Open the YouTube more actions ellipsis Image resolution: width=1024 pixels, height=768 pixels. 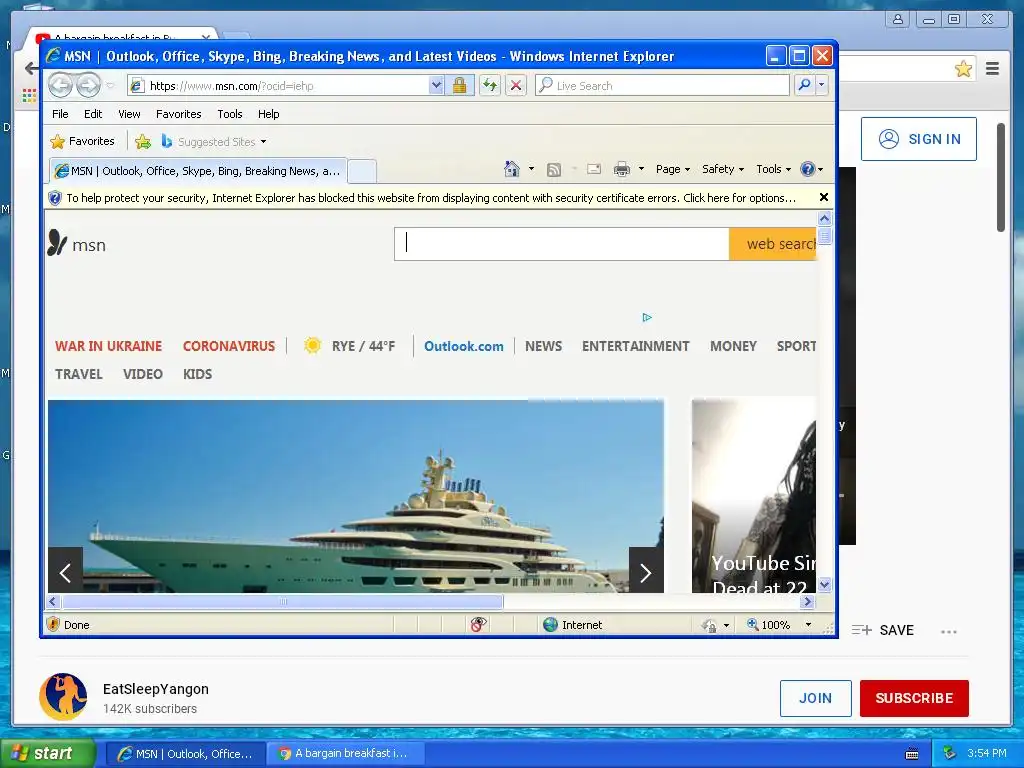949,632
